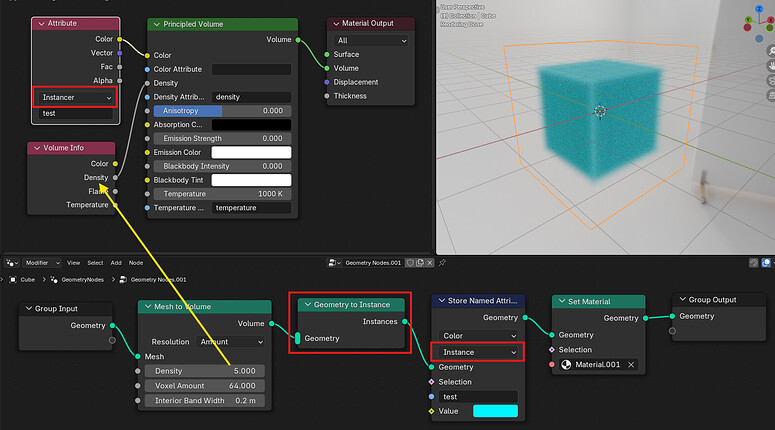This screenshot has width=775, height=430.
Task: Open the cyan Value color swatch
Action: click(x=495, y=411)
